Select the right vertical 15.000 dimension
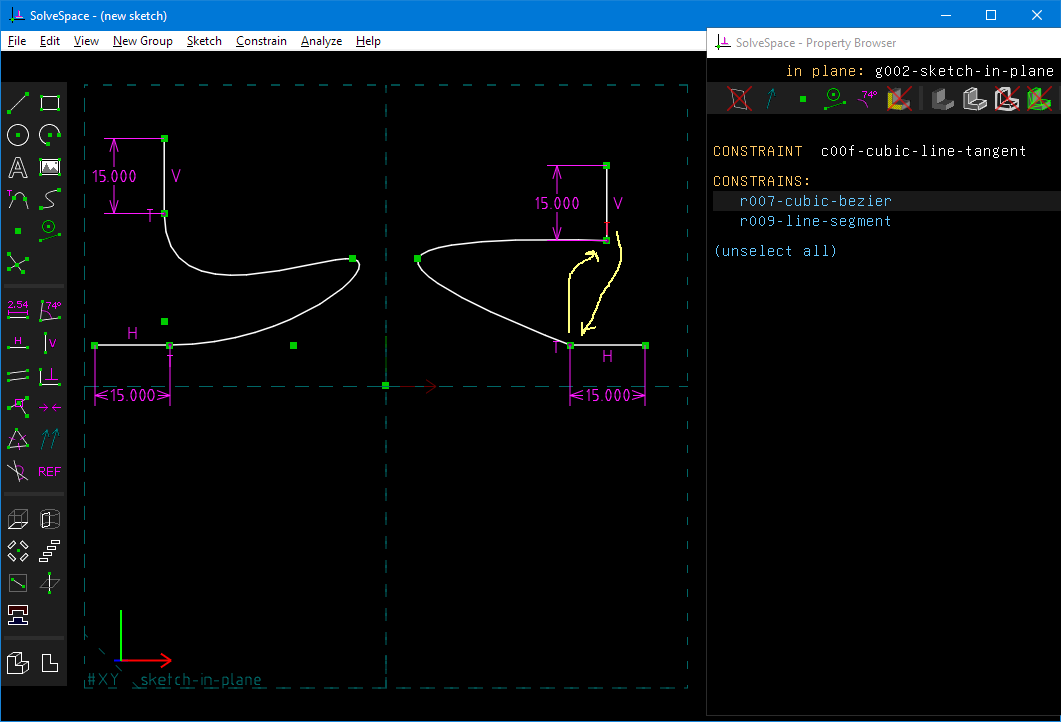Image resolution: width=1061 pixels, height=722 pixels. click(557, 203)
